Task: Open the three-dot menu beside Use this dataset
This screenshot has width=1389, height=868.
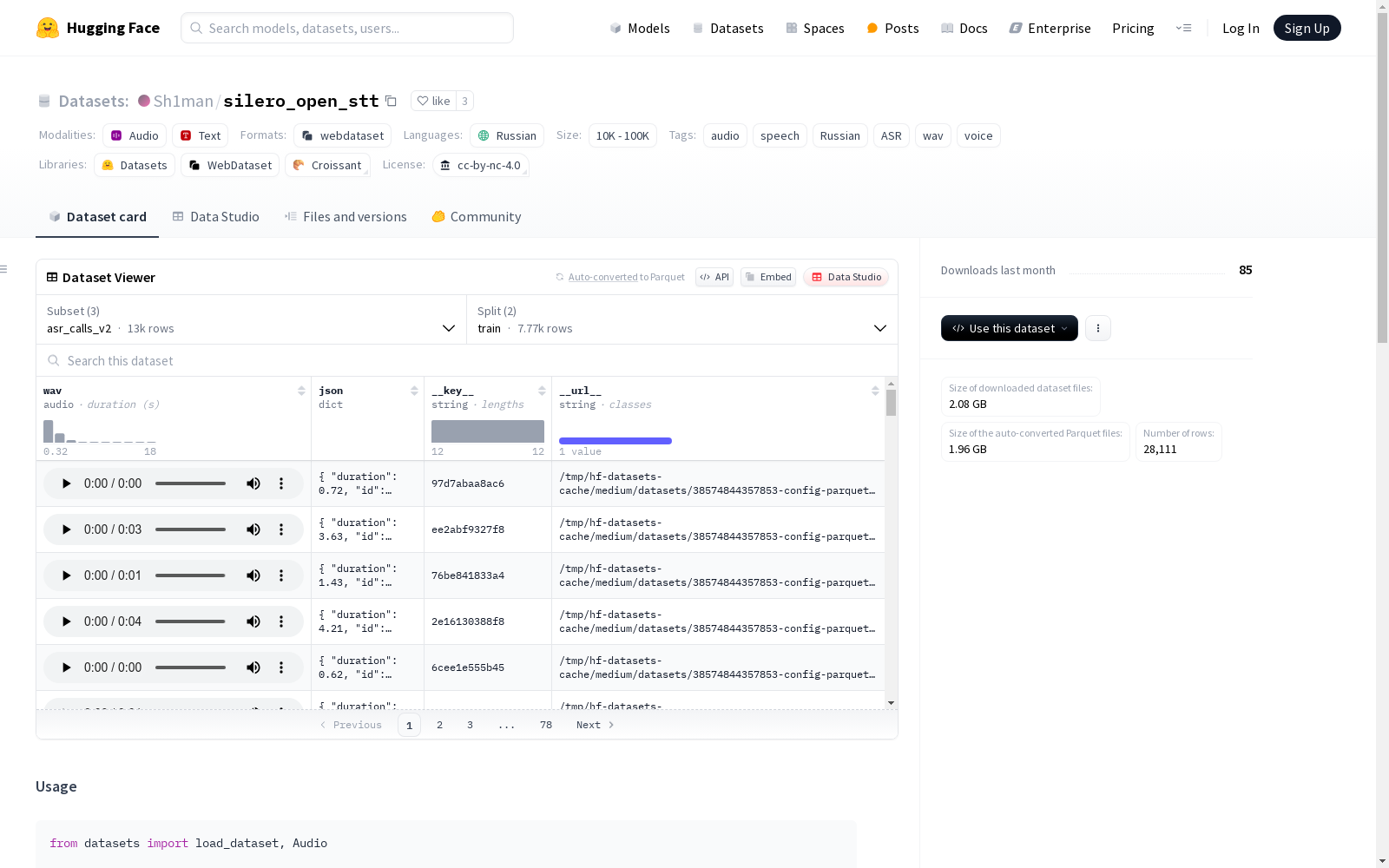Action: coord(1098,328)
